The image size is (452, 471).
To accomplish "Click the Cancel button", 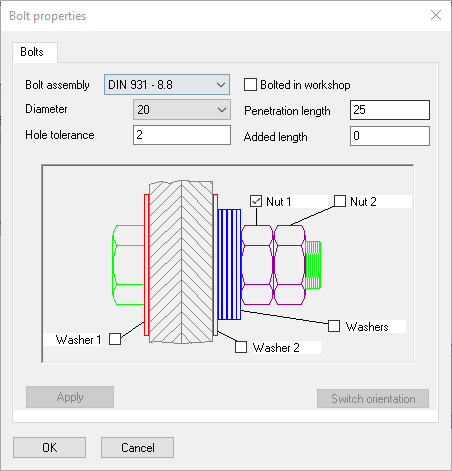I will pyautogui.click(x=137, y=447).
